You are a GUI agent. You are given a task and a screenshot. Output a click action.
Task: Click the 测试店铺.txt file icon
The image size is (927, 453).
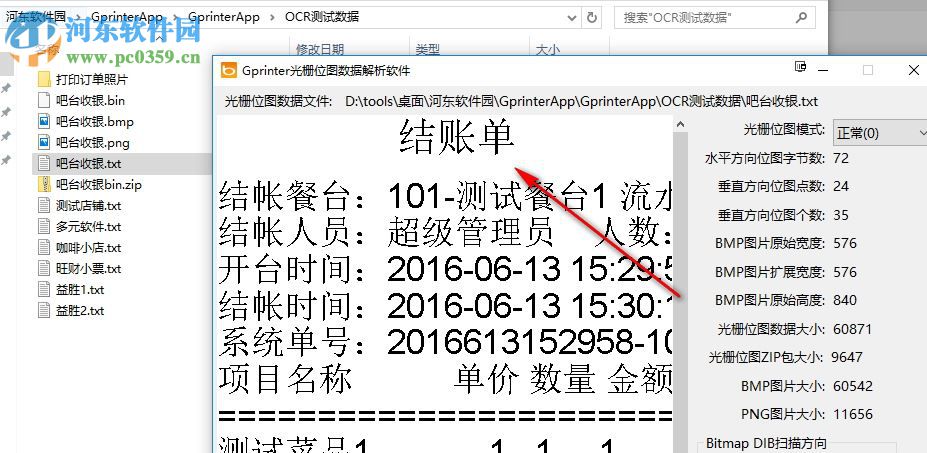[44, 205]
